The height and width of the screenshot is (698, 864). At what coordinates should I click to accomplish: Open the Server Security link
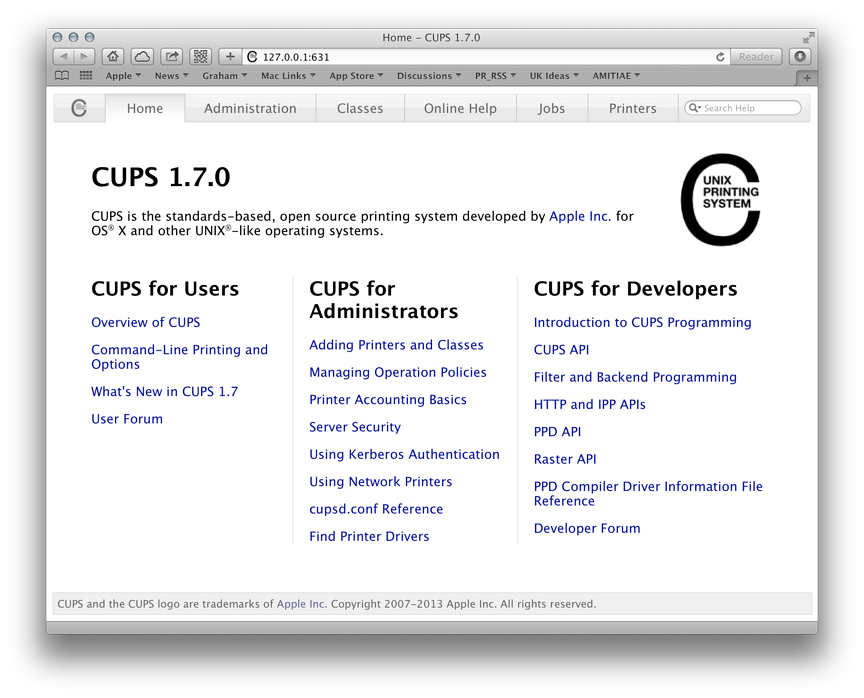(355, 427)
